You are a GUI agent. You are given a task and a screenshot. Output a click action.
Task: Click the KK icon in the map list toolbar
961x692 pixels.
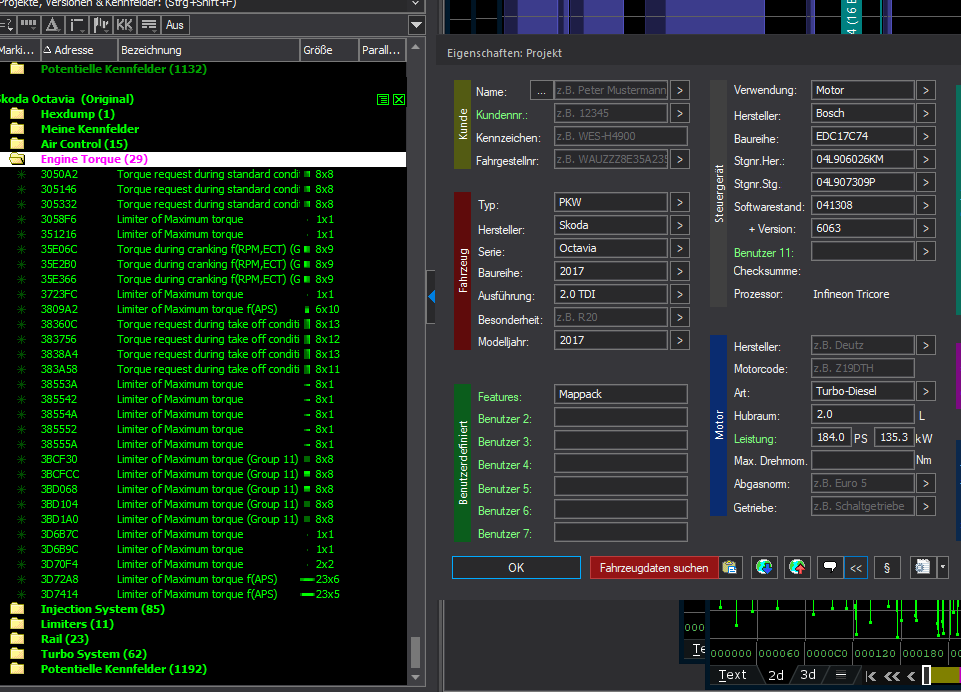124,24
